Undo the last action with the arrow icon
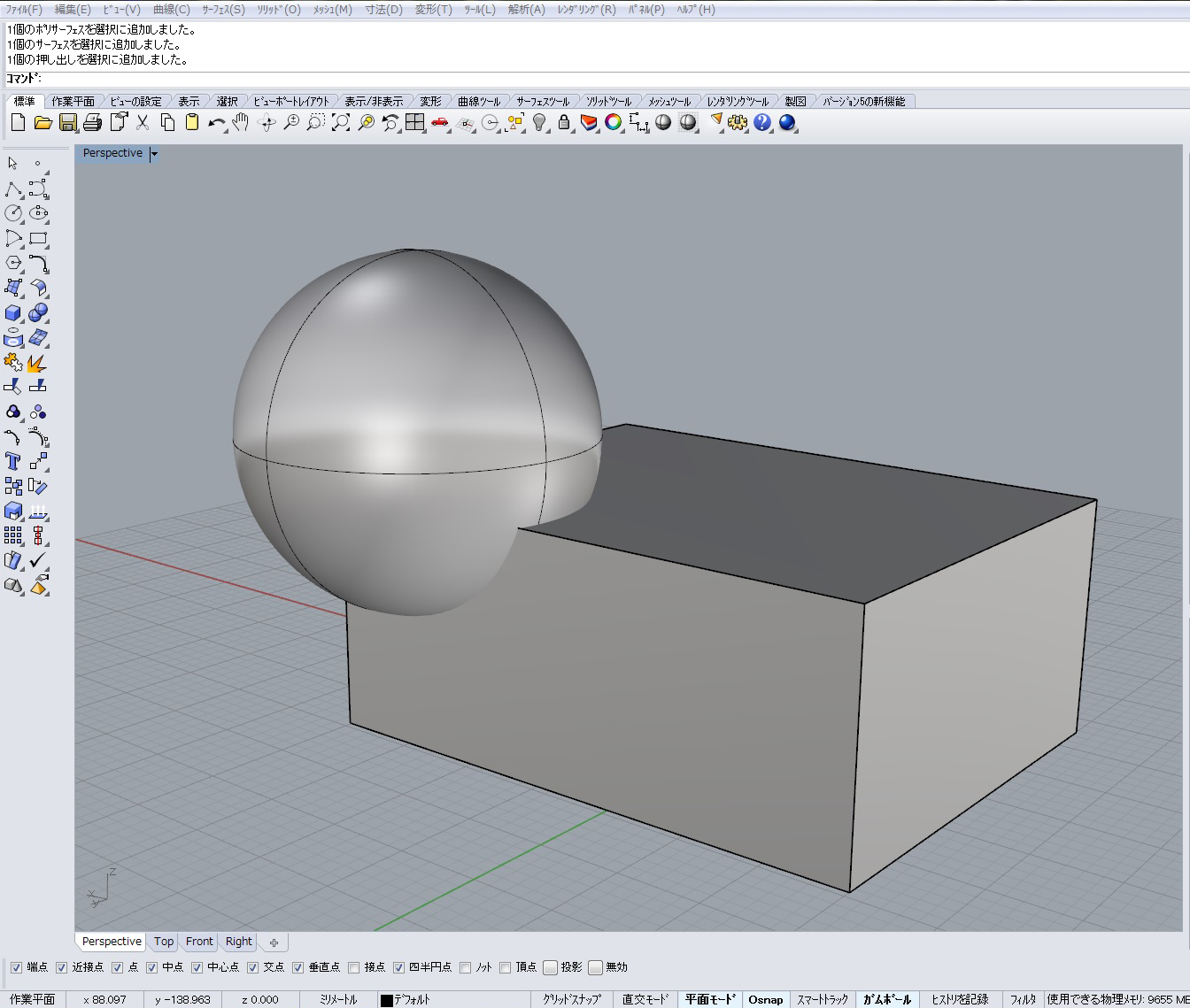Screen dimensions: 1190x1008 pos(216,123)
